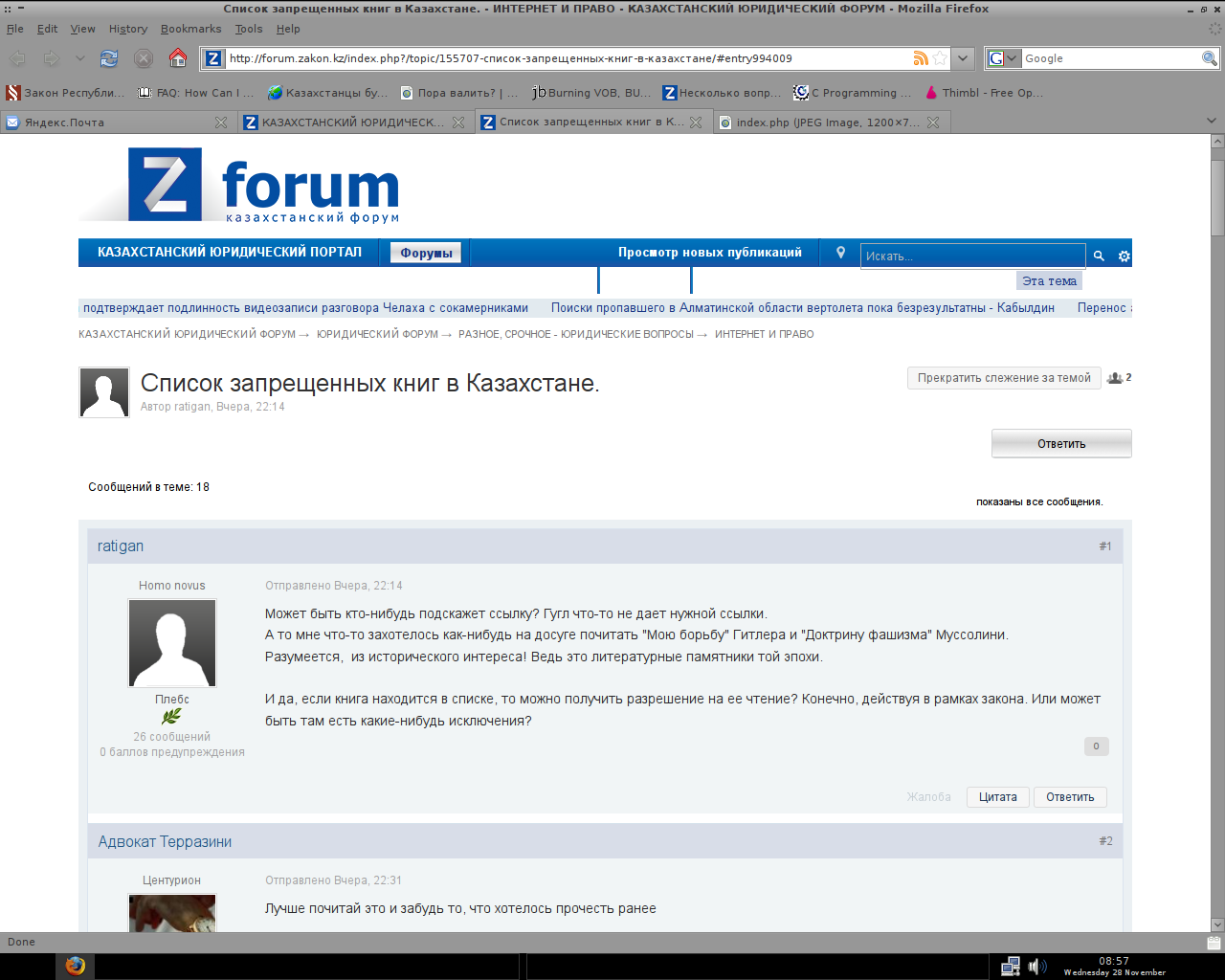Open FAQ: How Can I bookmark
The height and width of the screenshot is (980, 1225).
196,93
